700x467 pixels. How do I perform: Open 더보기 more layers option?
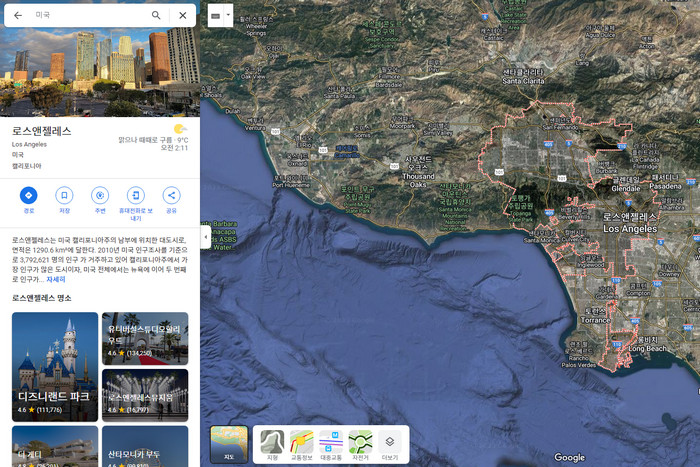(x=390, y=445)
